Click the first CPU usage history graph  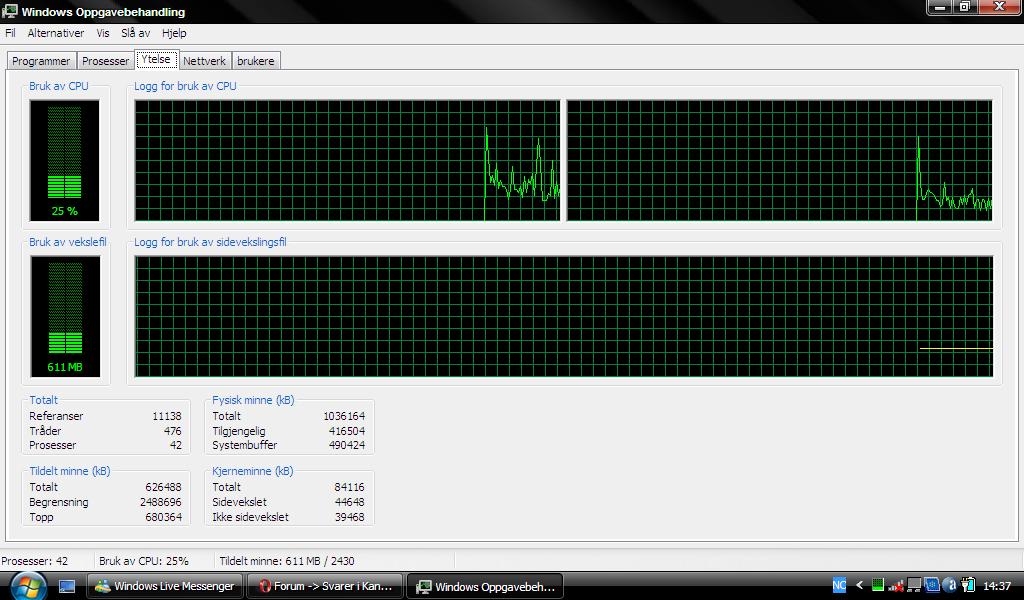click(347, 161)
